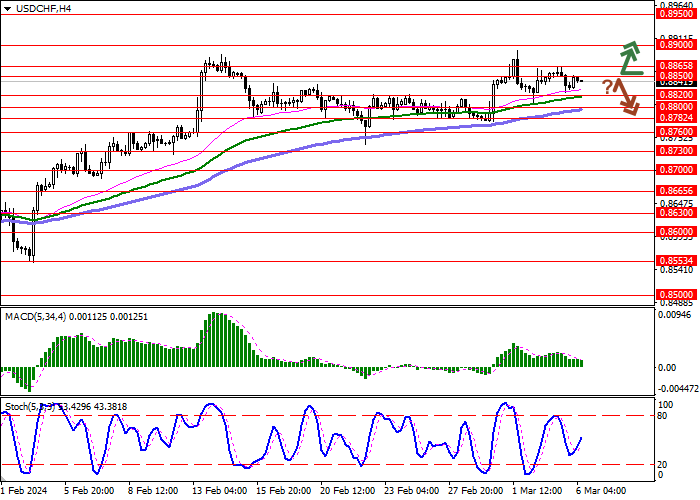Select the USDCHF,H4 chart title

point(43,8)
